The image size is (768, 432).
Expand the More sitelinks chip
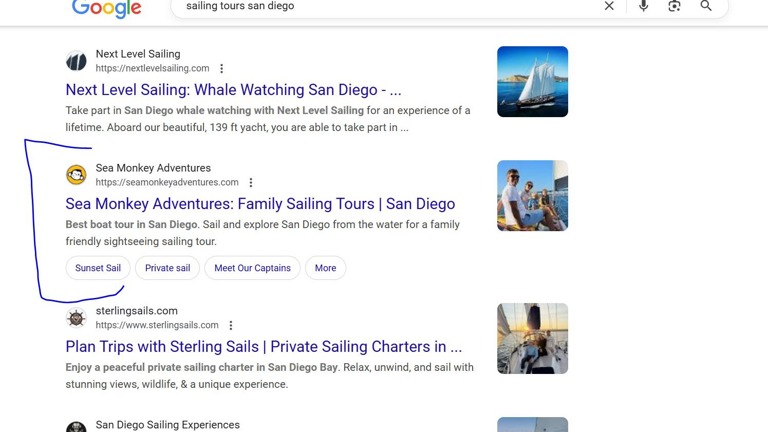325,268
